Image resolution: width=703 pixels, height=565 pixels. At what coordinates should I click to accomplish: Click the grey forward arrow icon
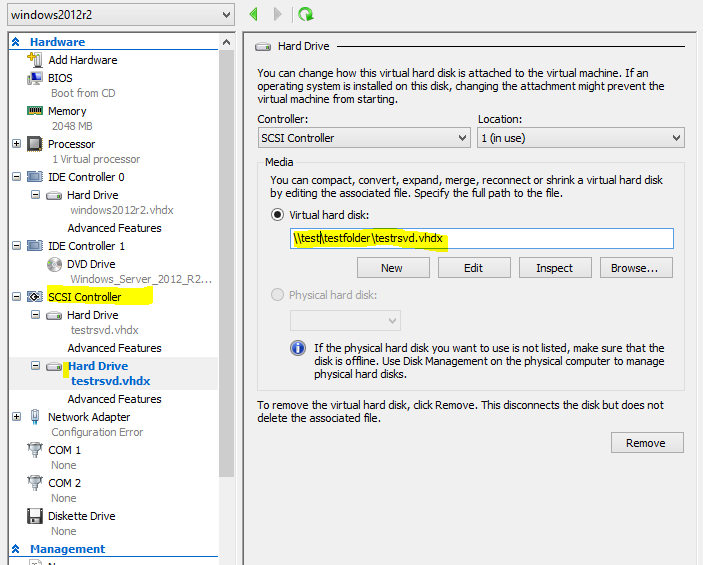278,14
